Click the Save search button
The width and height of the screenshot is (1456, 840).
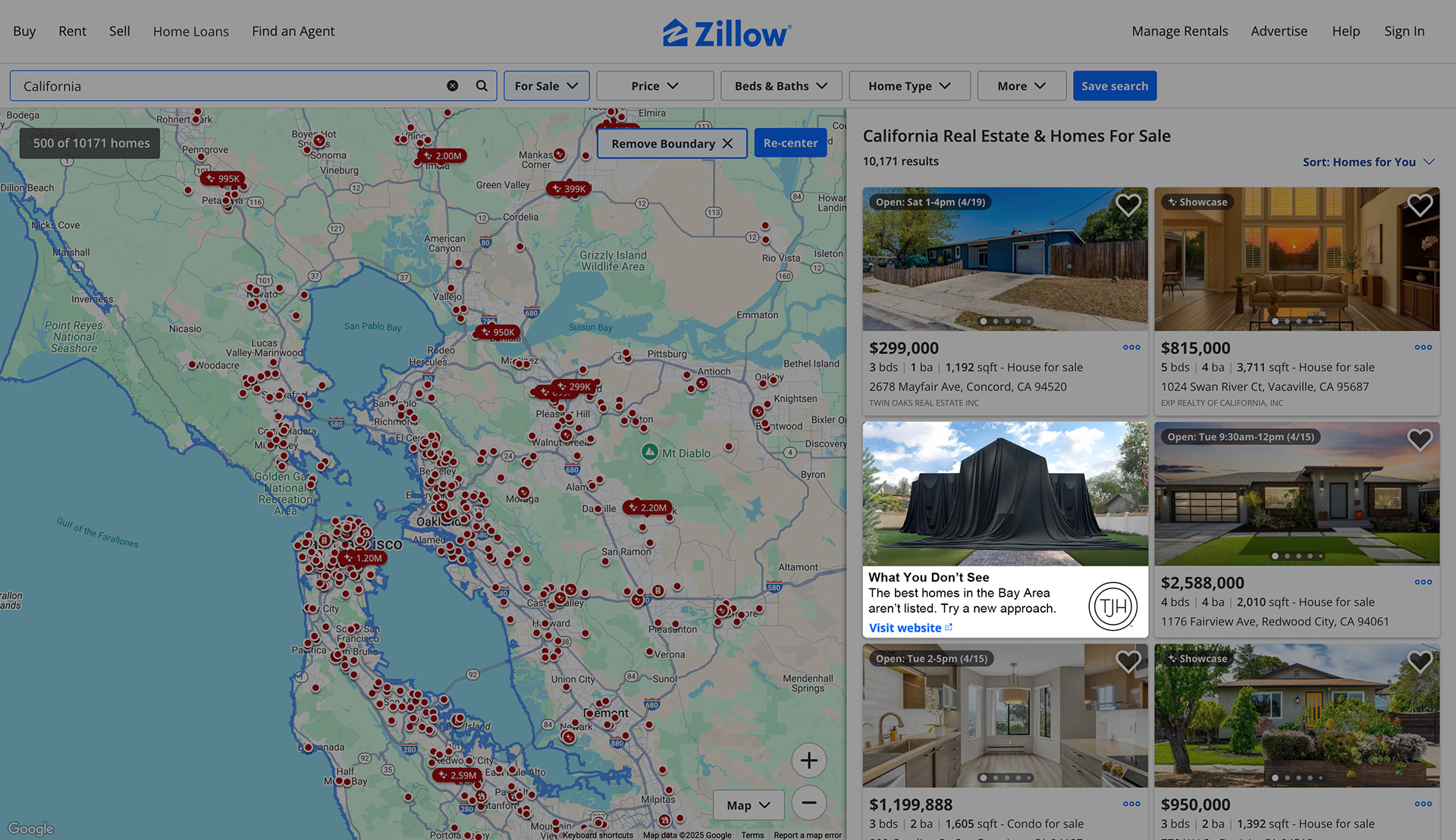(1114, 86)
